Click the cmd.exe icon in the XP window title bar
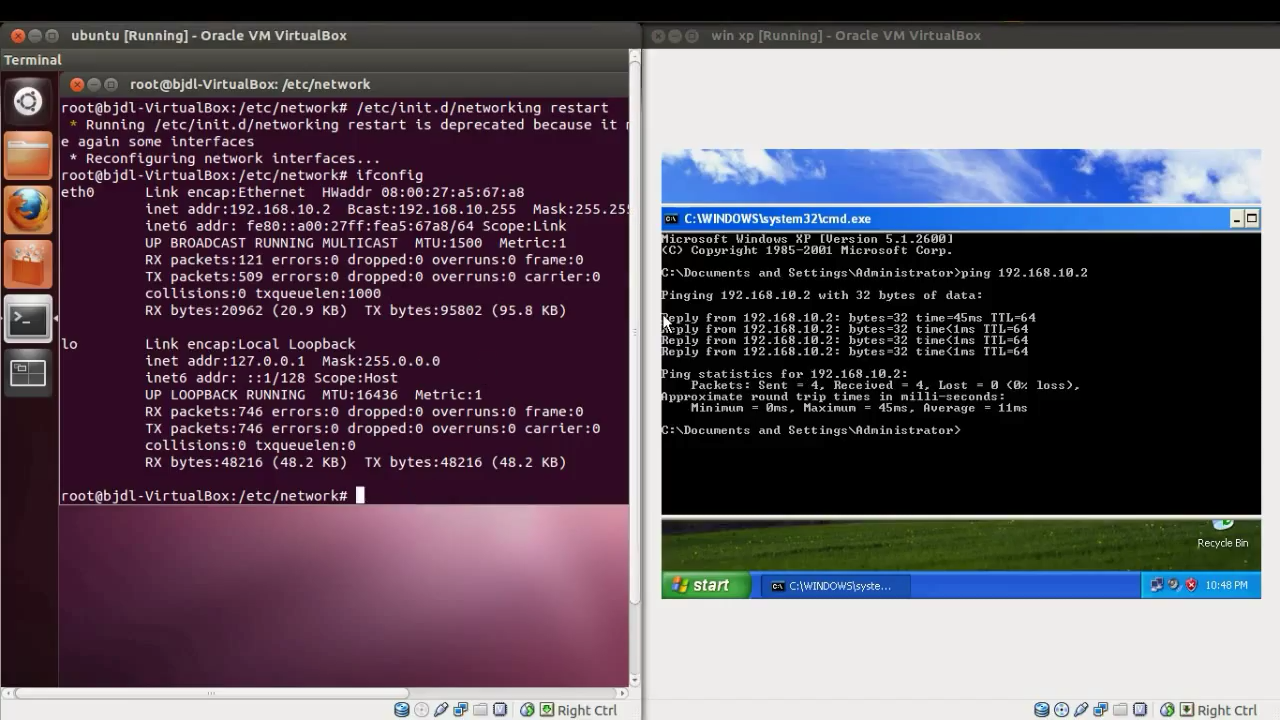Image resolution: width=1280 pixels, height=720 pixels. coord(672,218)
